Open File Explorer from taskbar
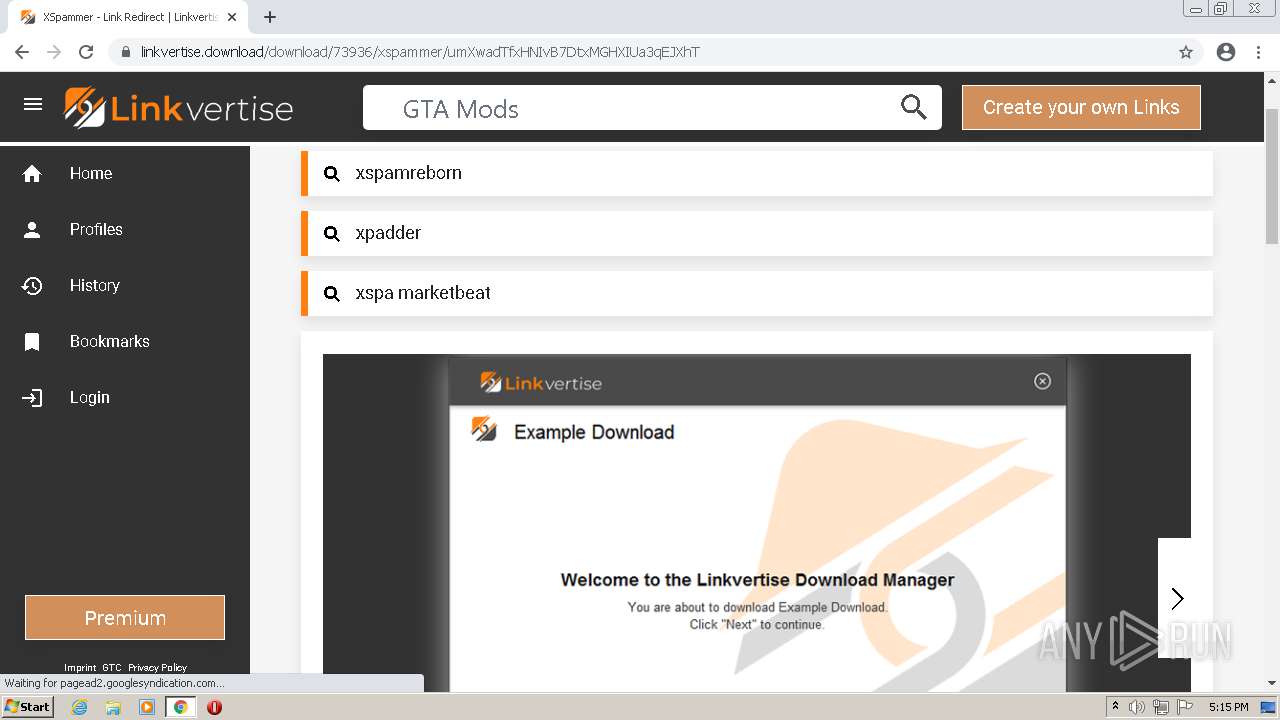The height and width of the screenshot is (720, 1280). 113,707
